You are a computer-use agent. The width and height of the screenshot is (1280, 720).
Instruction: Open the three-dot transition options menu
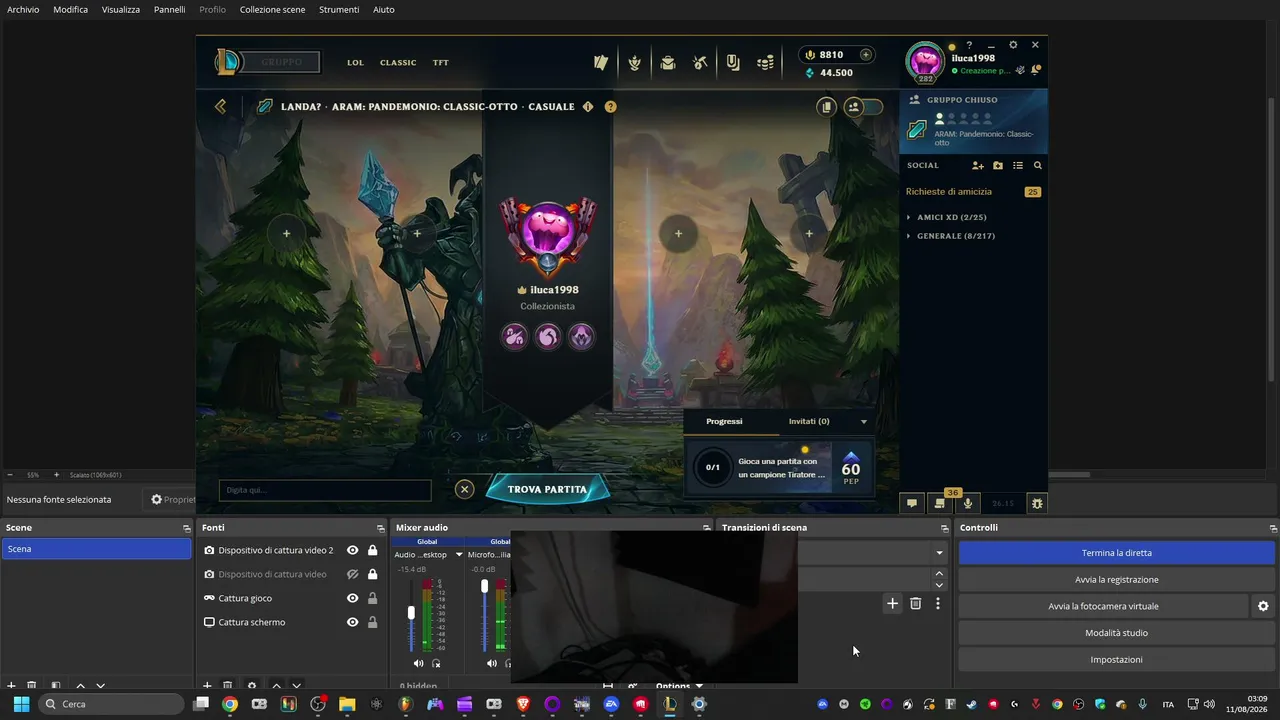pos(937,603)
